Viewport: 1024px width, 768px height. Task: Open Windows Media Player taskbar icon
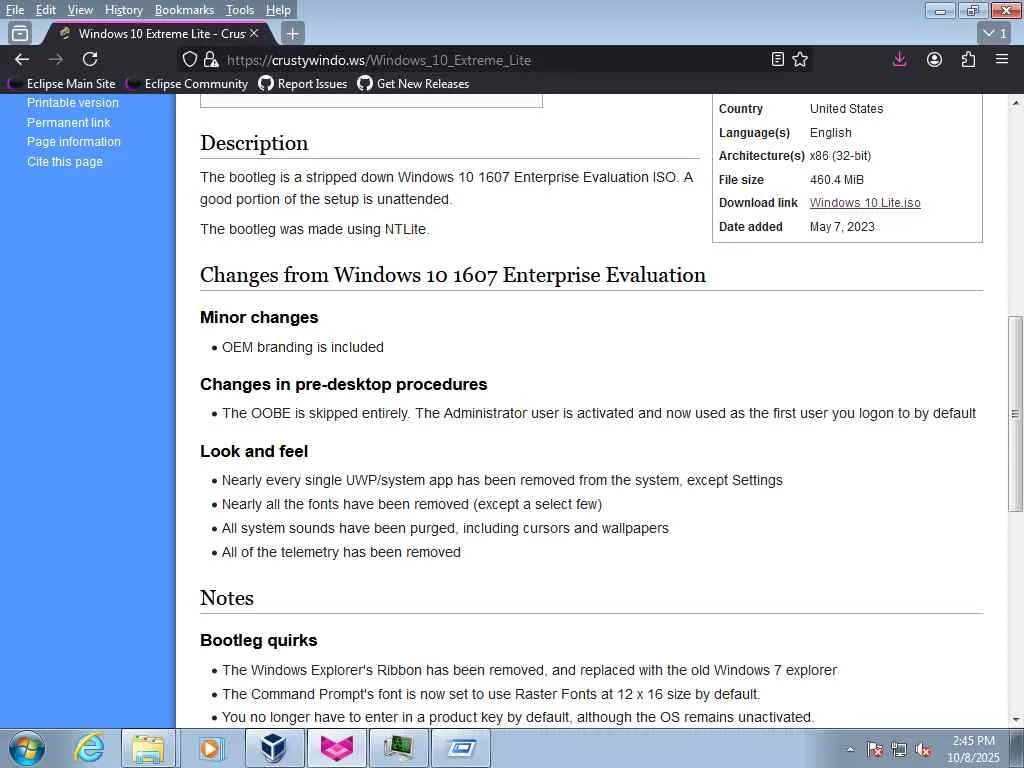click(210, 748)
